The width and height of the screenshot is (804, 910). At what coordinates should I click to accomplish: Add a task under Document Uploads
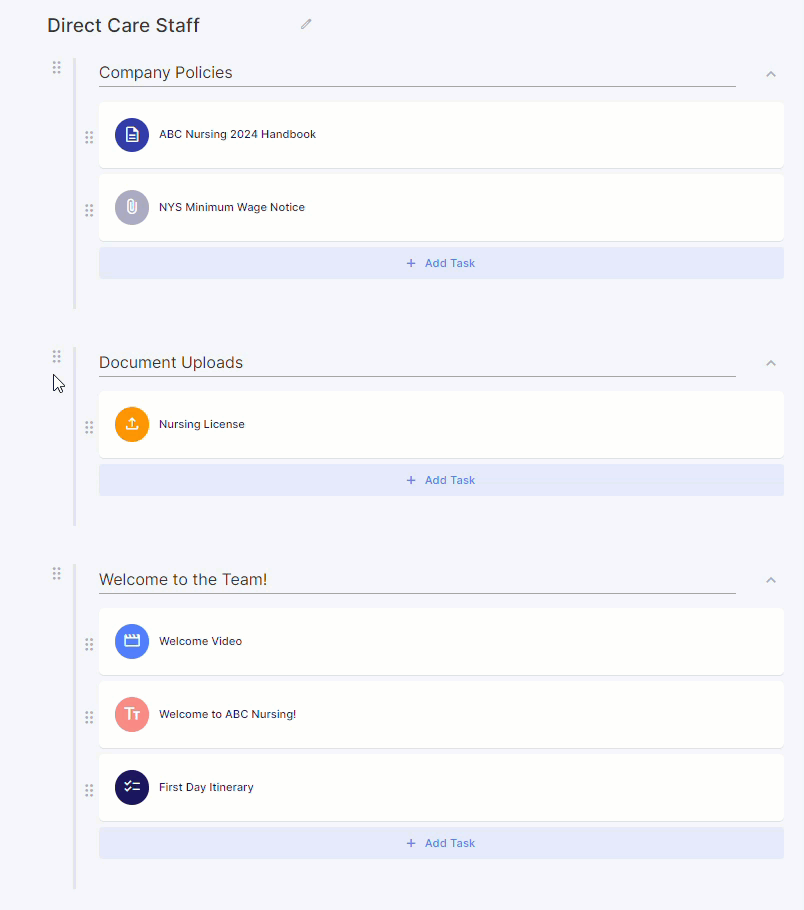pos(441,480)
